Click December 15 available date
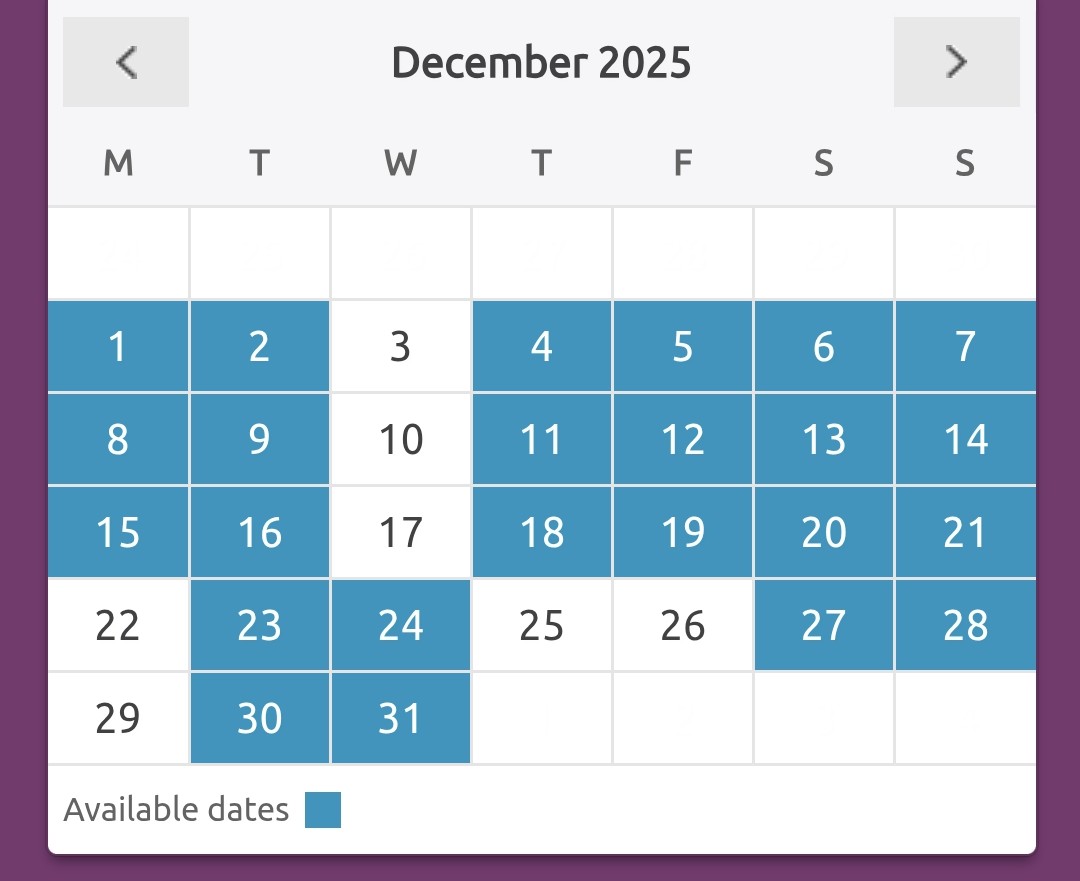The width and height of the screenshot is (1080, 881). (x=118, y=532)
